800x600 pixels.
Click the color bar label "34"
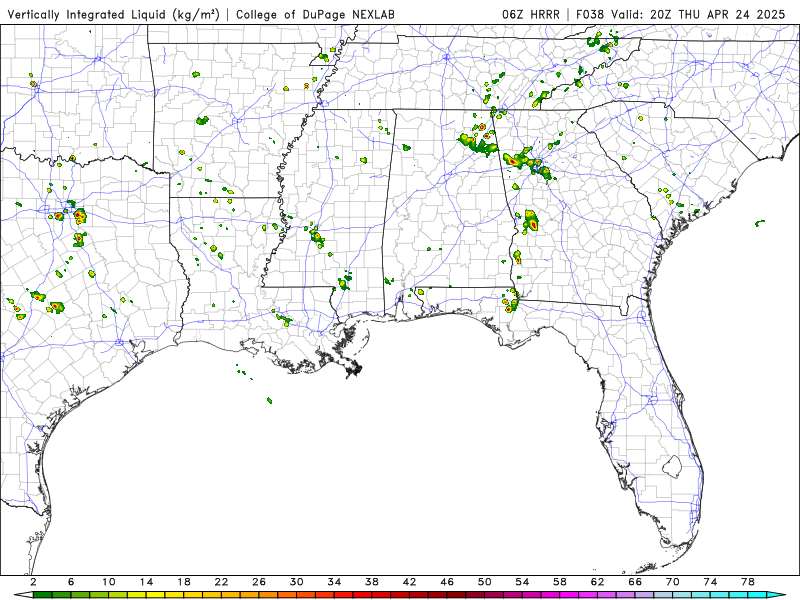pyautogui.click(x=335, y=582)
